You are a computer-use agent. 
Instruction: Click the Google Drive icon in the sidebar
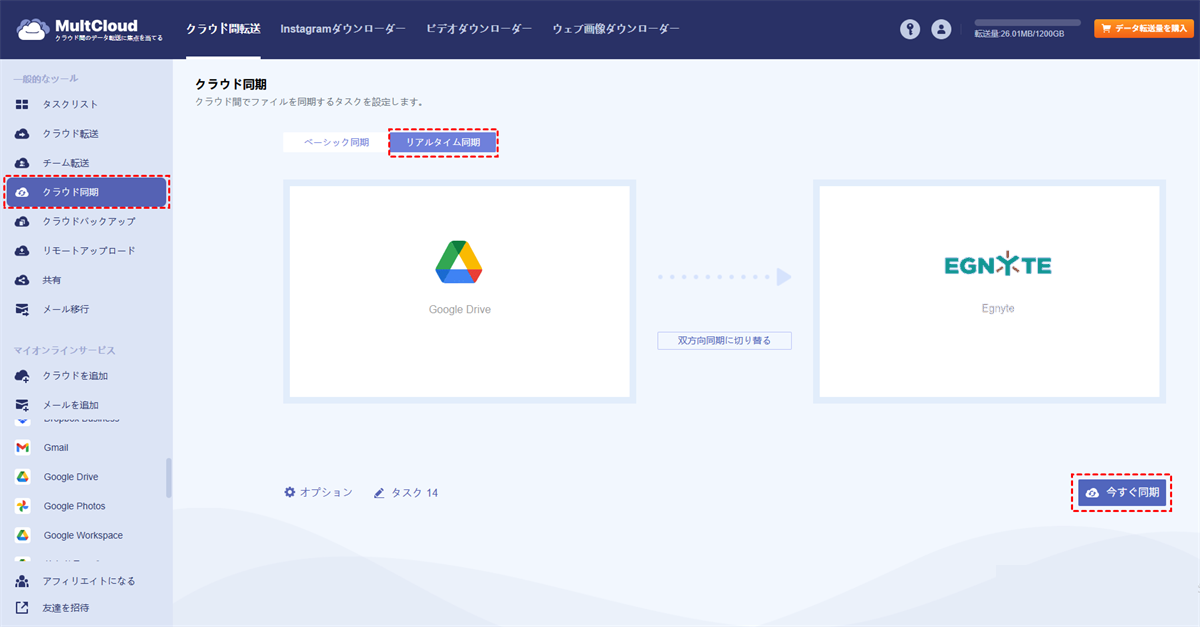coord(22,477)
